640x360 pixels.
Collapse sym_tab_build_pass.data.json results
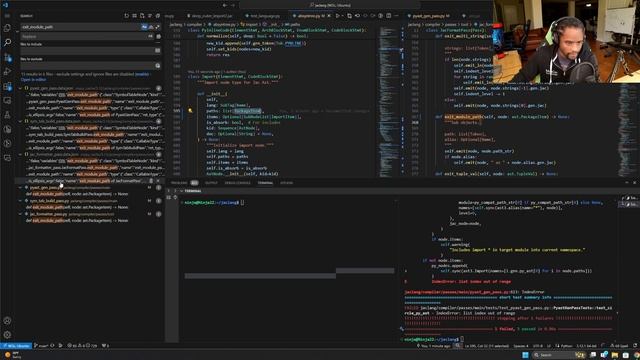tap(20, 121)
